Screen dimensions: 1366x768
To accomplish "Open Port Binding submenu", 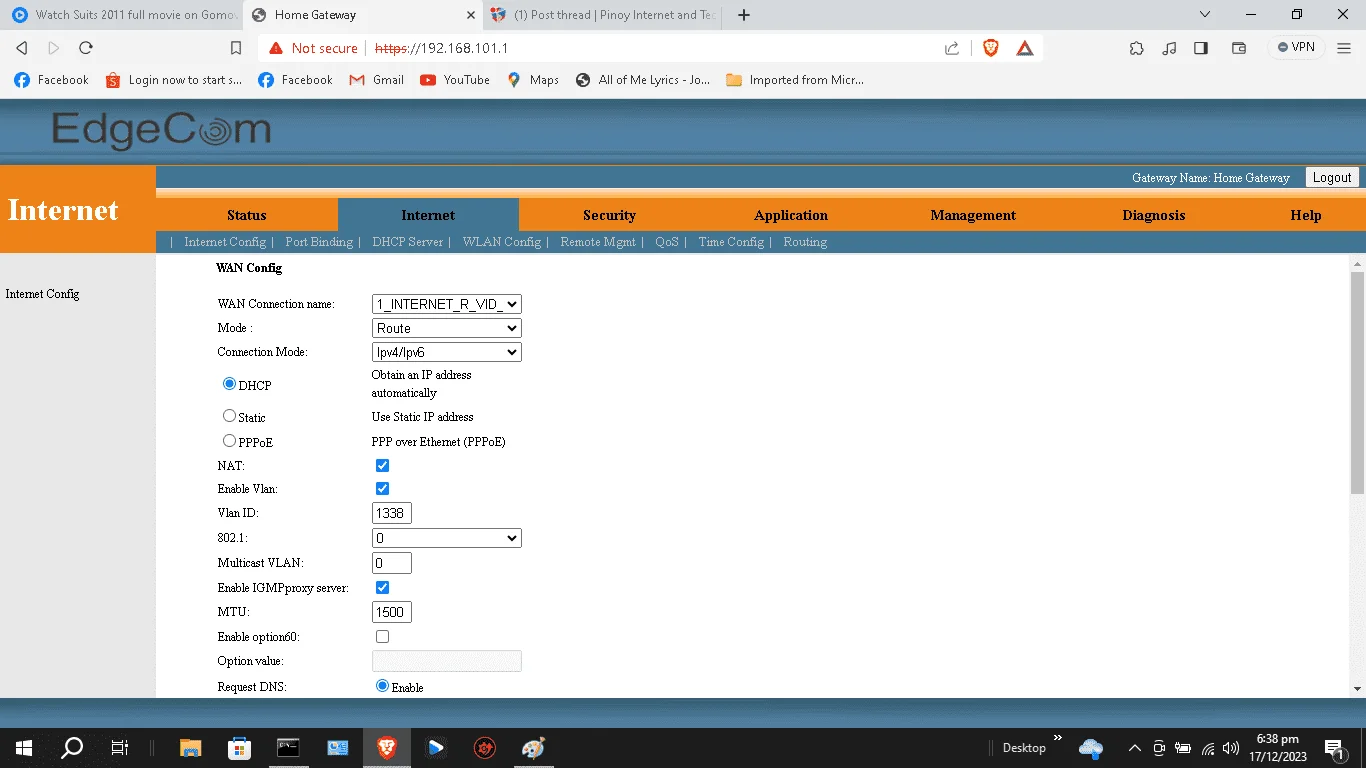I will [x=319, y=242].
